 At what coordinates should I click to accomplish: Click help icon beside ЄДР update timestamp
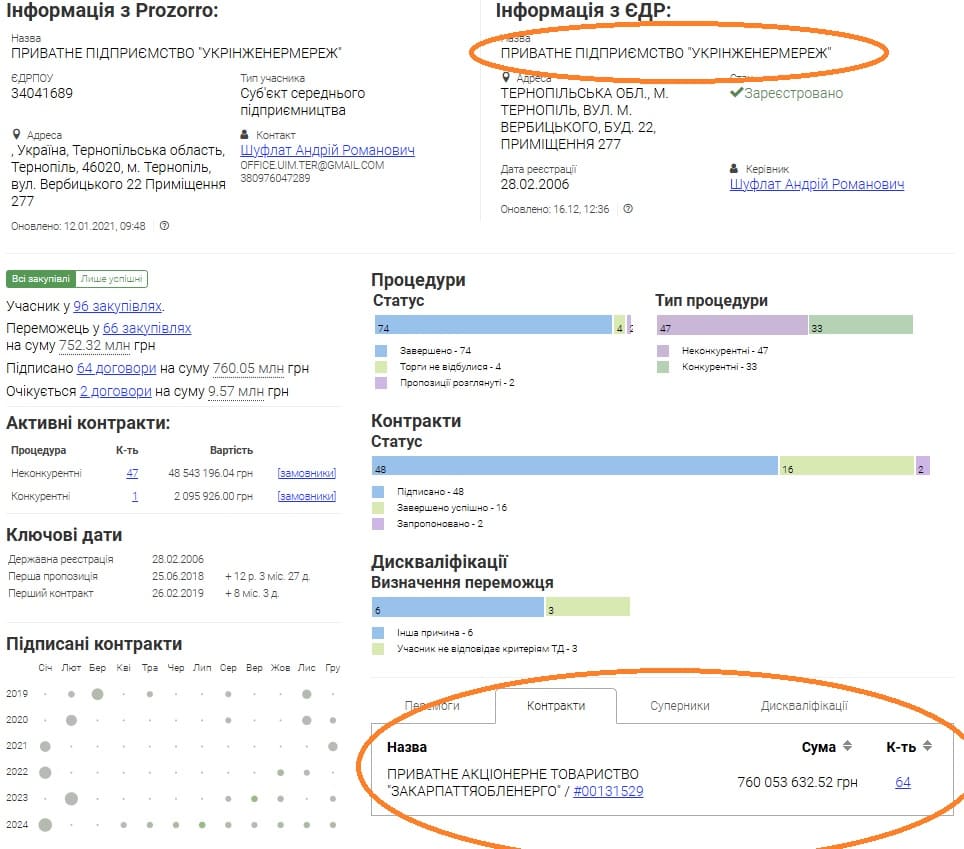(627, 209)
